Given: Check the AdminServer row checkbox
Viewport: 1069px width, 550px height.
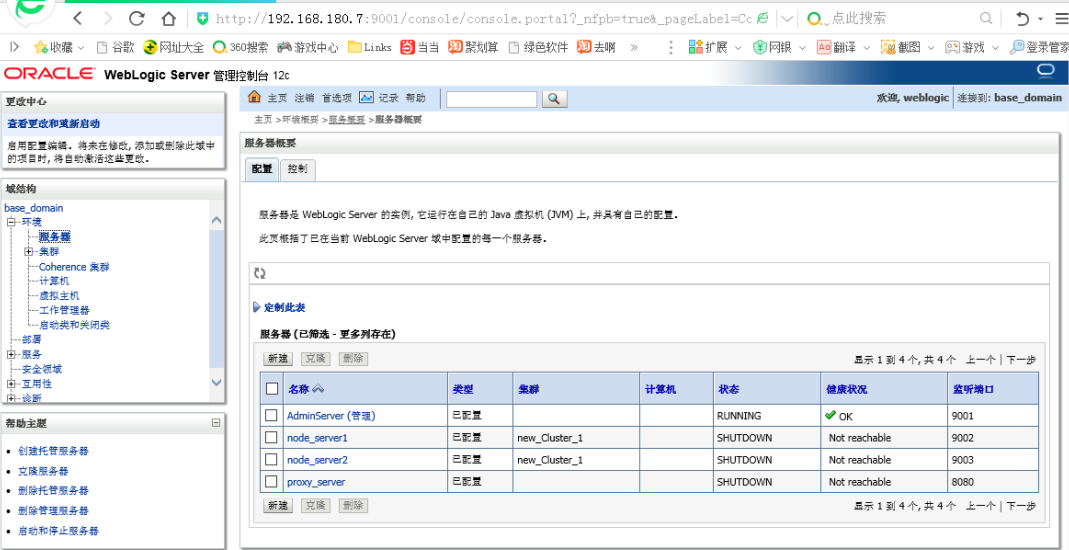Looking at the screenshot, I should coord(271,415).
